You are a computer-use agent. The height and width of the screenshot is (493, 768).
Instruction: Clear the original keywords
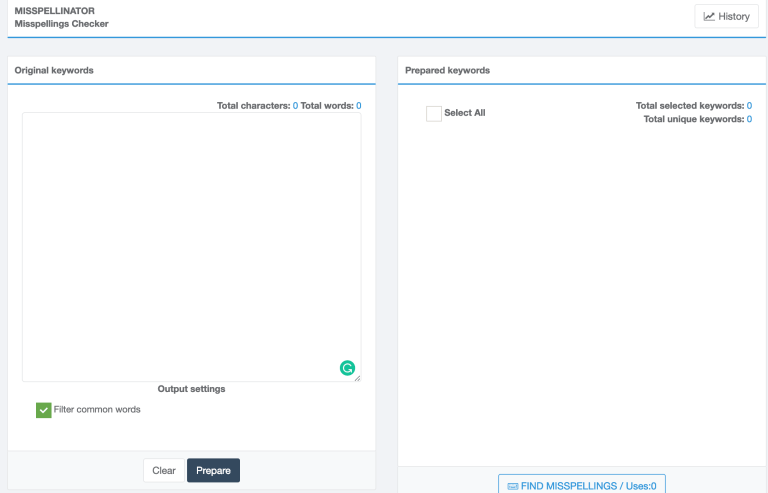[164, 470]
